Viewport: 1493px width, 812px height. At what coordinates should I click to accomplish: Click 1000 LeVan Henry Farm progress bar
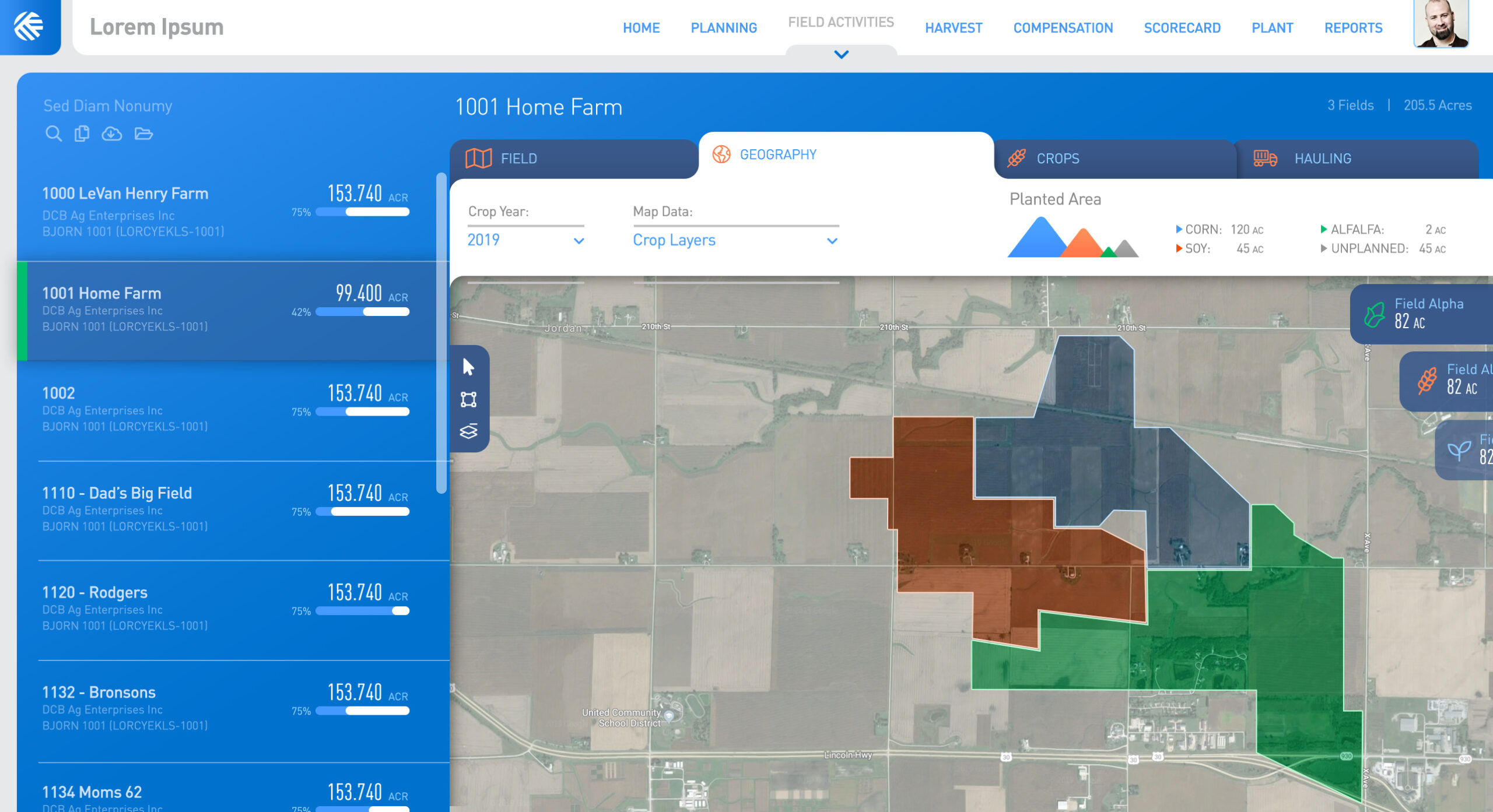click(362, 212)
